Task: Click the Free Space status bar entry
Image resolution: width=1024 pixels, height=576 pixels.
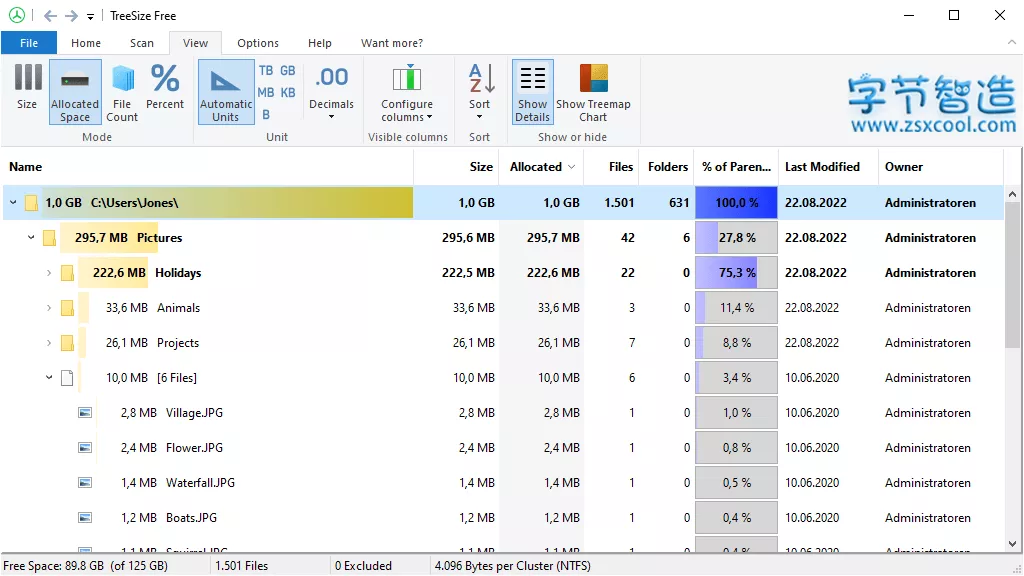Action: pyautogui.click(x=86, y=566)
